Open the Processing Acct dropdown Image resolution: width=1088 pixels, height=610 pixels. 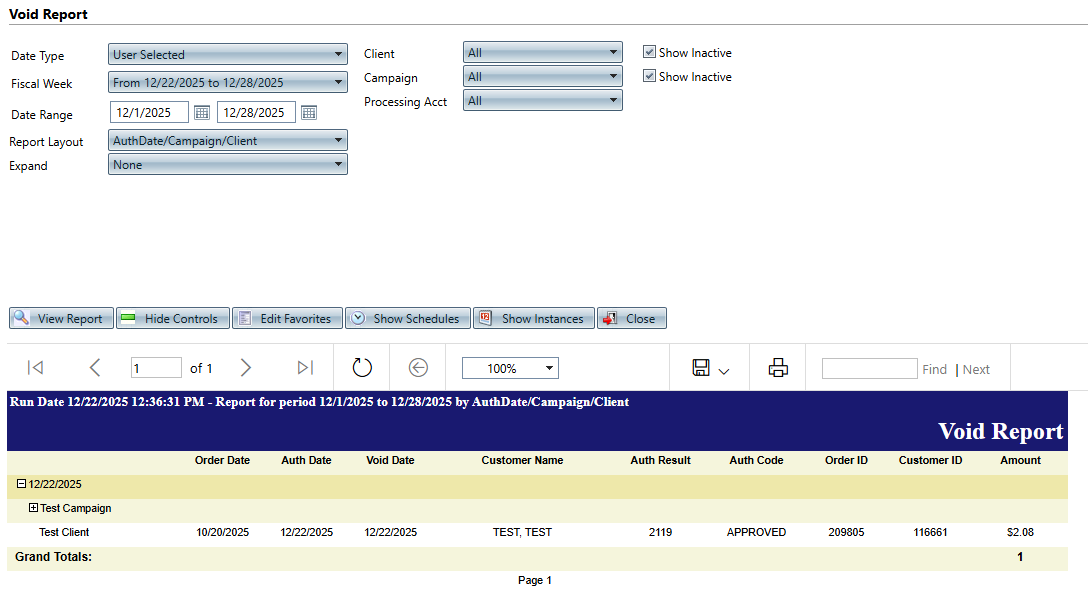pyautogui.click(x=542, y=101)
